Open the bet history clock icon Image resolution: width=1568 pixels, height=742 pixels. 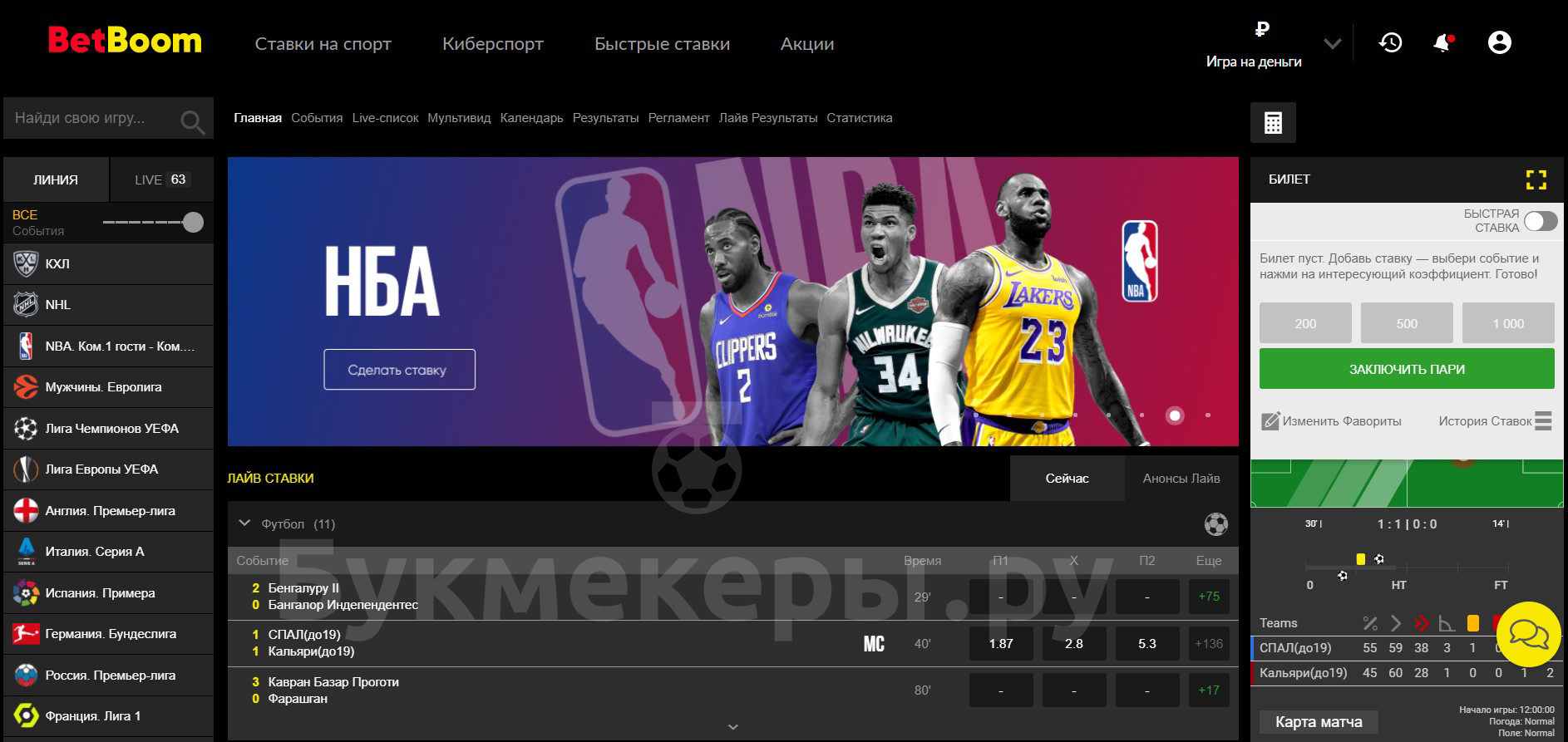1391,42
